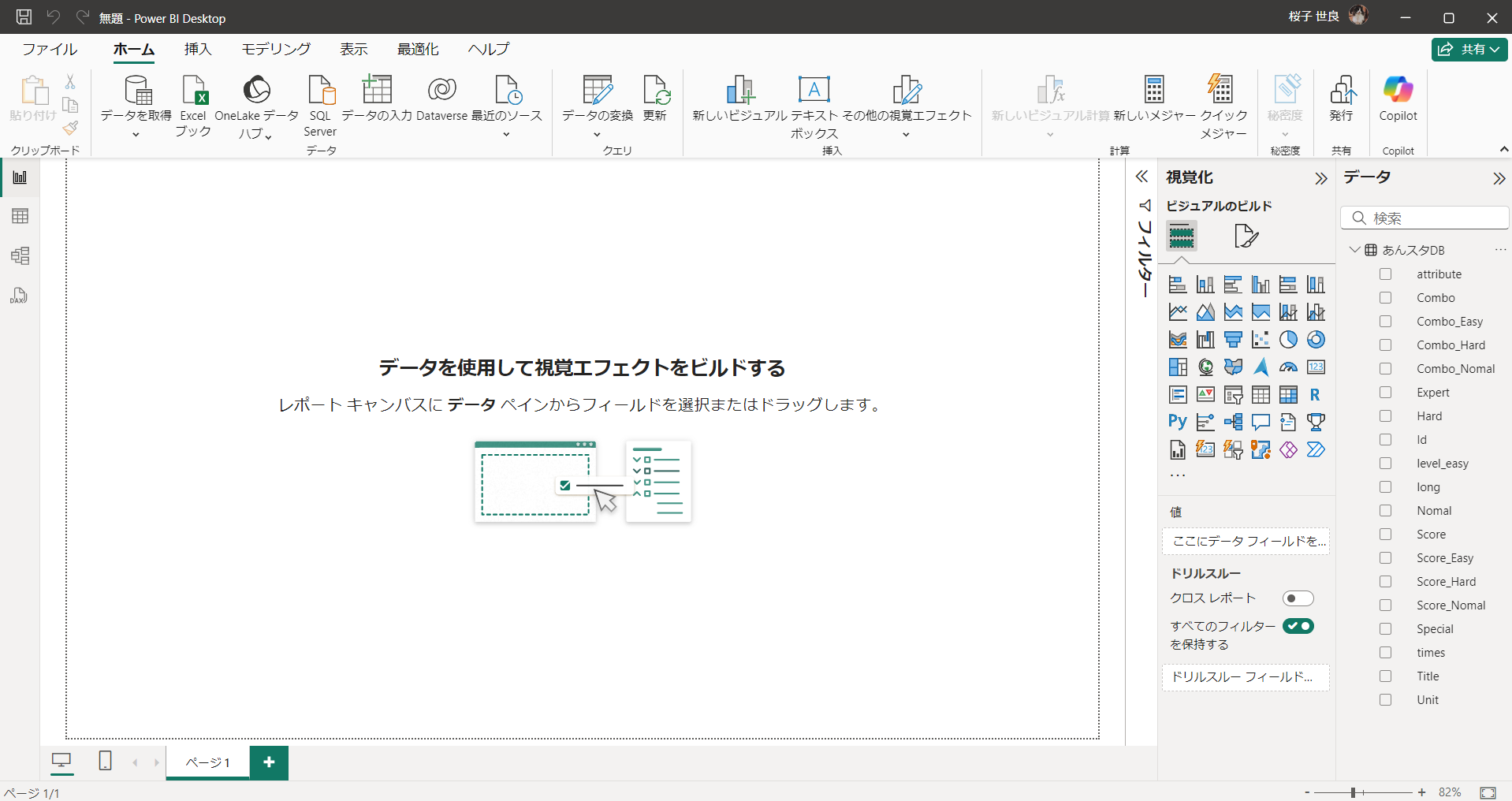
Task: Switch to the report view in left sidebar
Action: [x=20, y=177]
